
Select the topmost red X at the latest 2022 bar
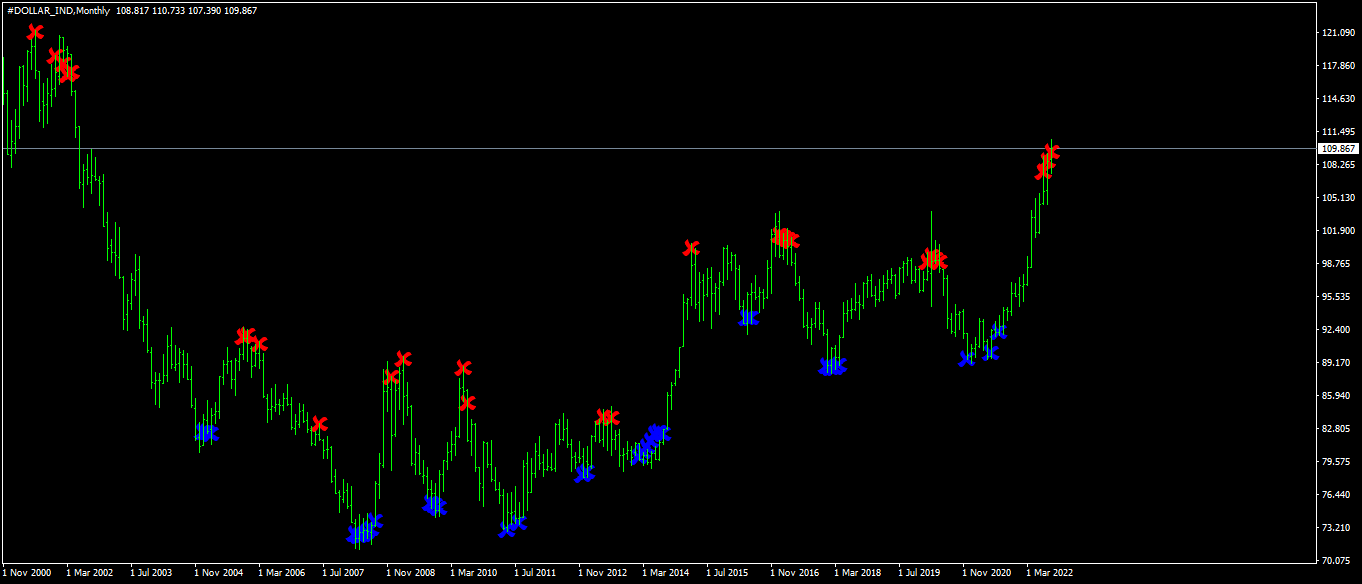[x=1051, y=152]
